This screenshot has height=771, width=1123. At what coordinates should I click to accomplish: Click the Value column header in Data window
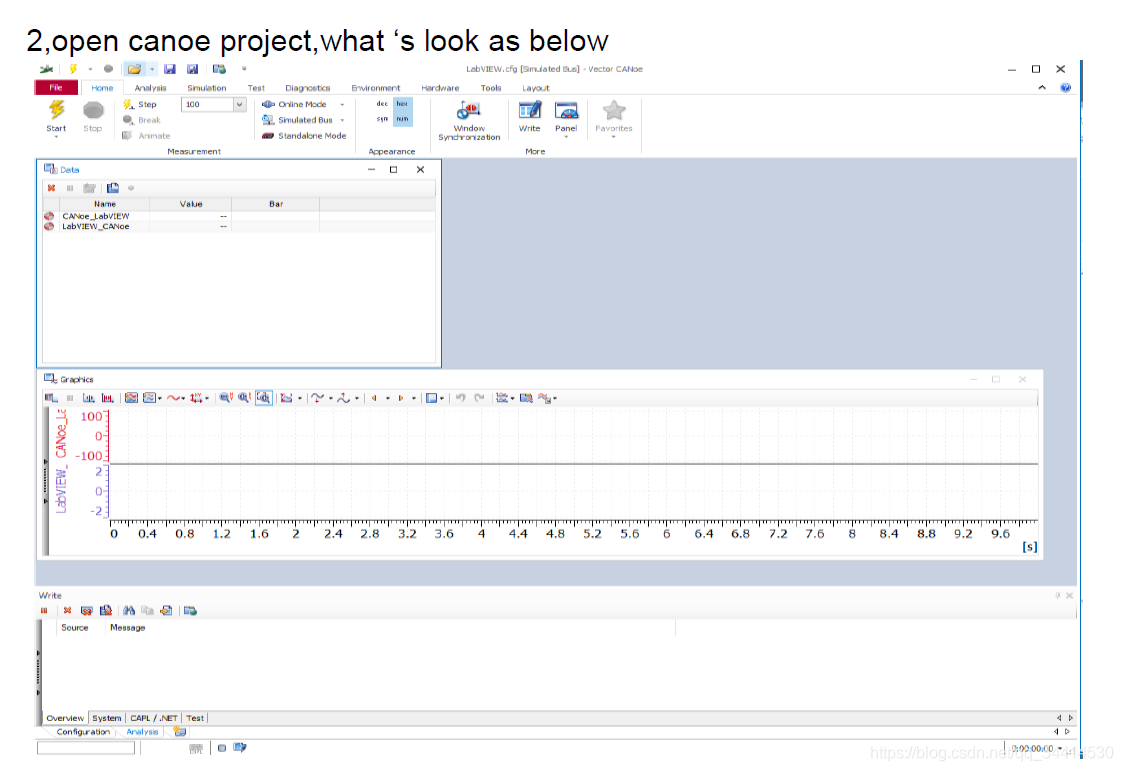click(191, 204)
